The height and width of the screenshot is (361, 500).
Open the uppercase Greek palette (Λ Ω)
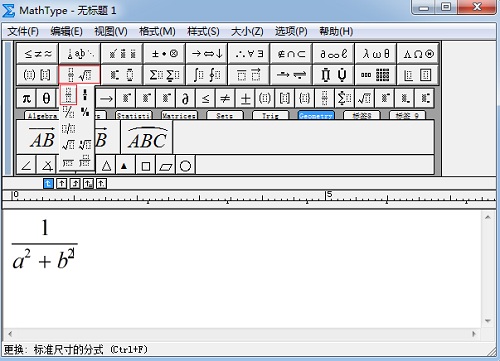coord(418,53)
